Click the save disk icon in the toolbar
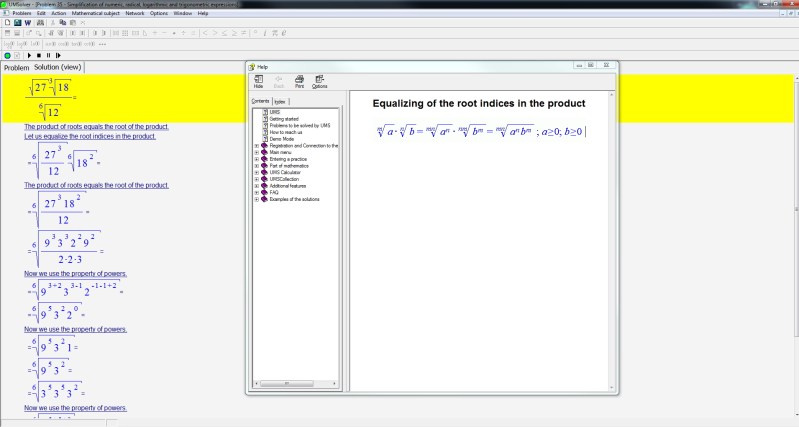The width and height of the screenshot is (799, 427). [x=17, y=22]
